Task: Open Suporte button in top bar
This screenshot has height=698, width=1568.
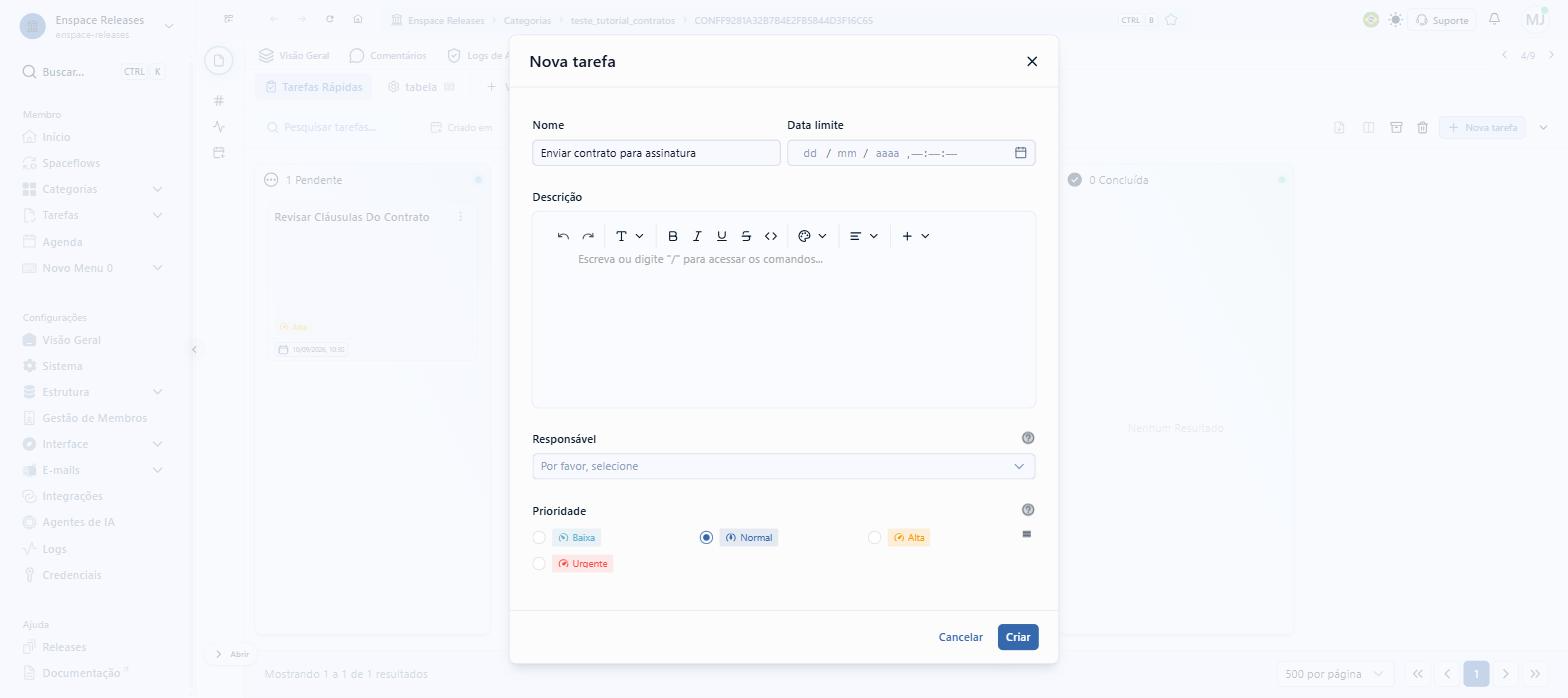Action: (x=1442, y=20)
